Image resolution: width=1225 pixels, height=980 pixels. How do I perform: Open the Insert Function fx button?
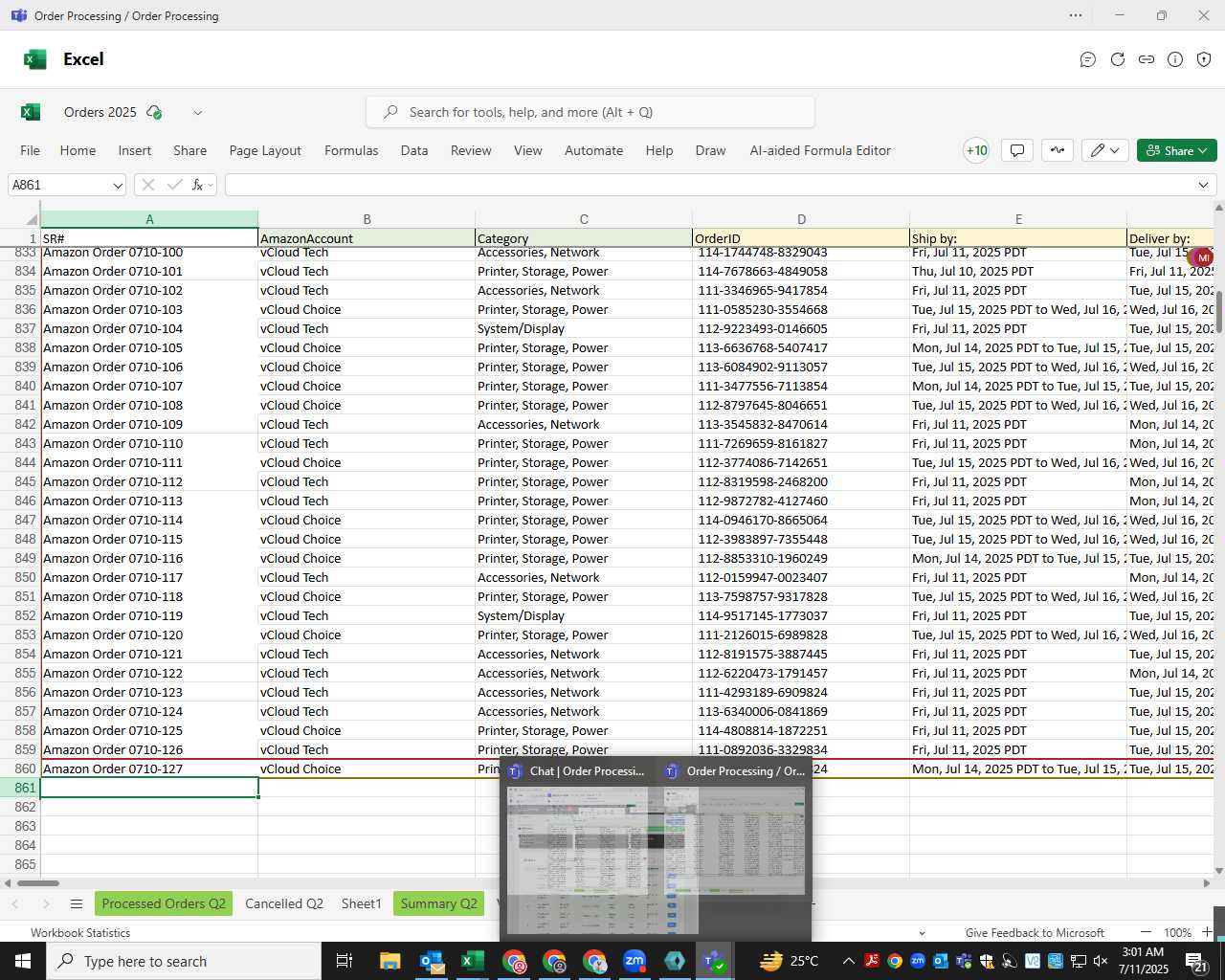(197, 185)
